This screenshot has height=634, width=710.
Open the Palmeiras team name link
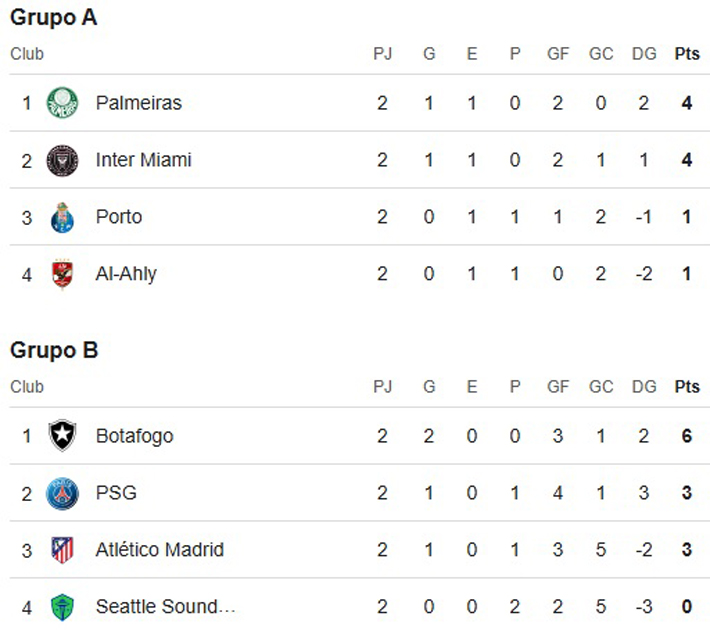pos(139,103)
